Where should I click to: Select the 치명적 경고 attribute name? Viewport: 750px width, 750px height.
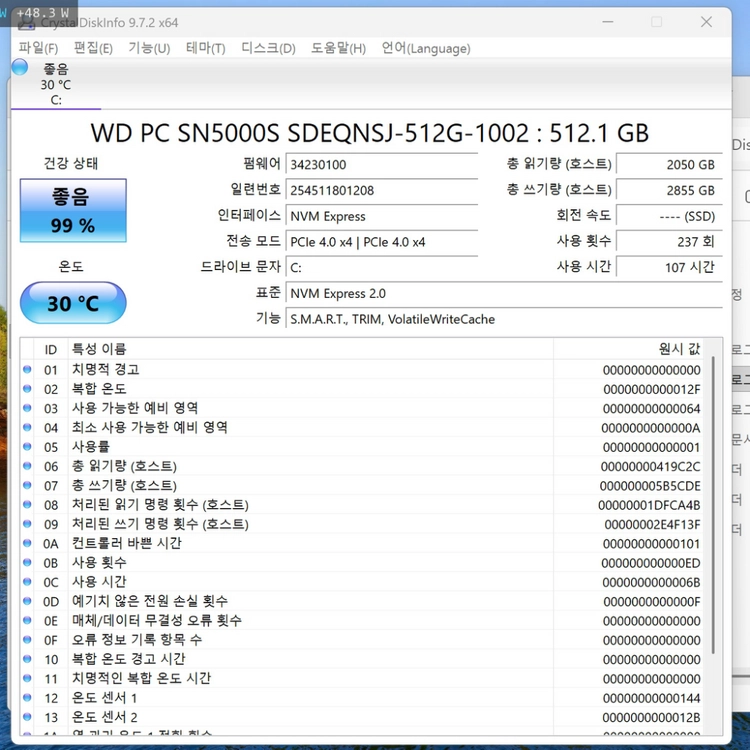[106, 369]
